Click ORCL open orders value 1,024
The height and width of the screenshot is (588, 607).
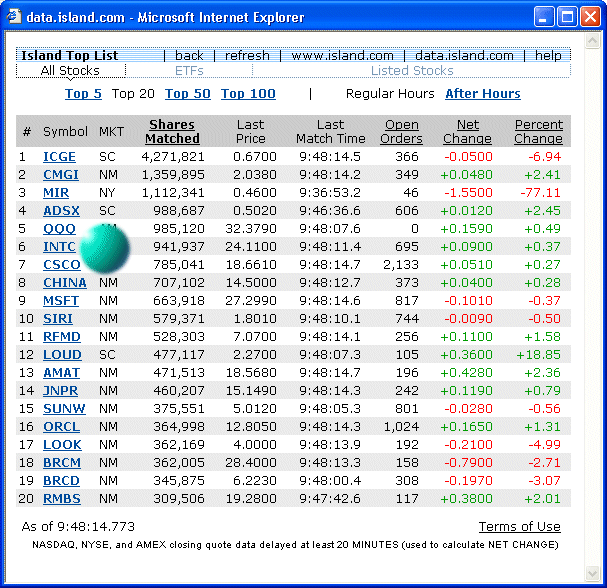(x=401, y=427)
